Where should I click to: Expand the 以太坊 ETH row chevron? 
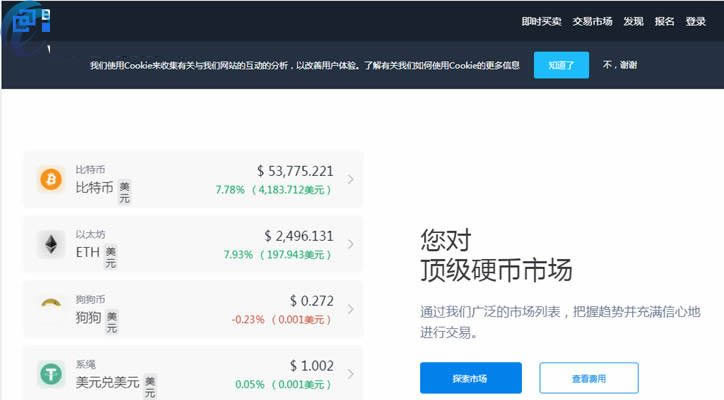pos(350,245)
